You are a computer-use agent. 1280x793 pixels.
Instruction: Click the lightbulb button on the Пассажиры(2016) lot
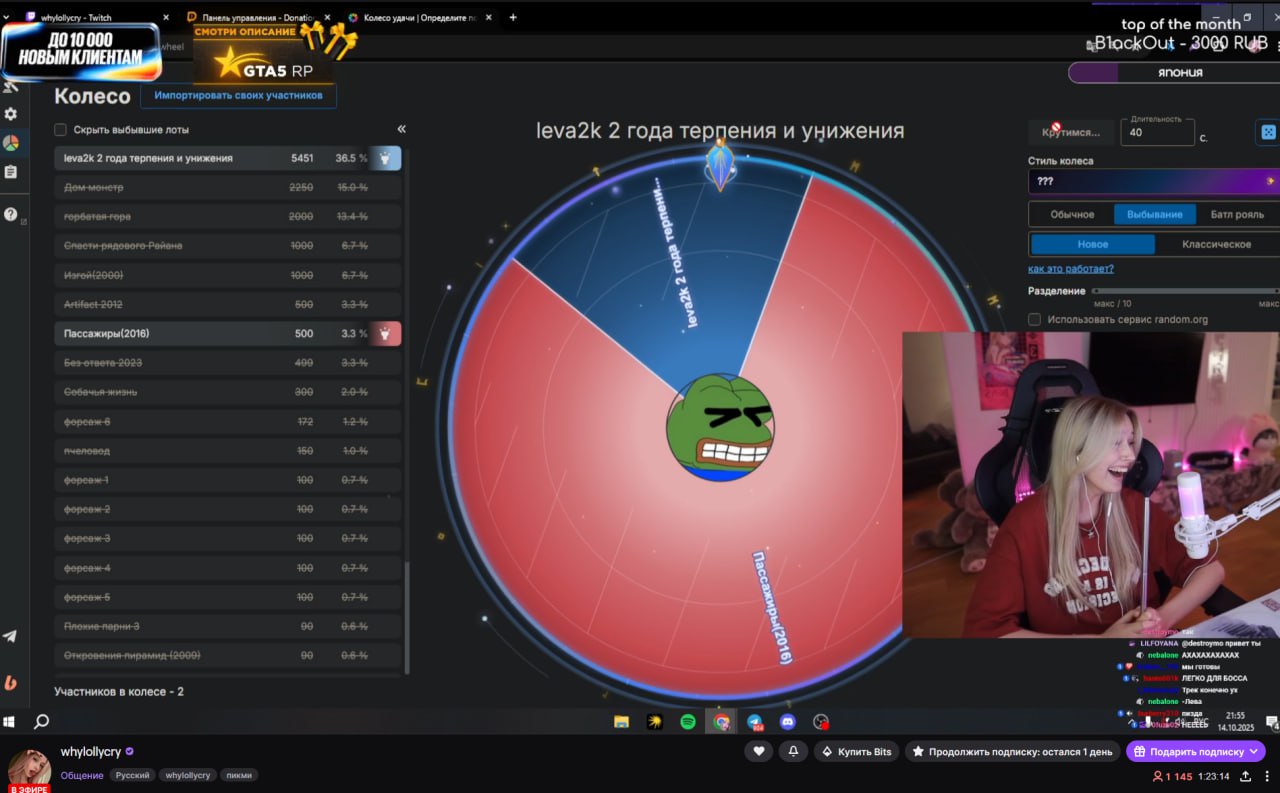[x=385, y=333]
